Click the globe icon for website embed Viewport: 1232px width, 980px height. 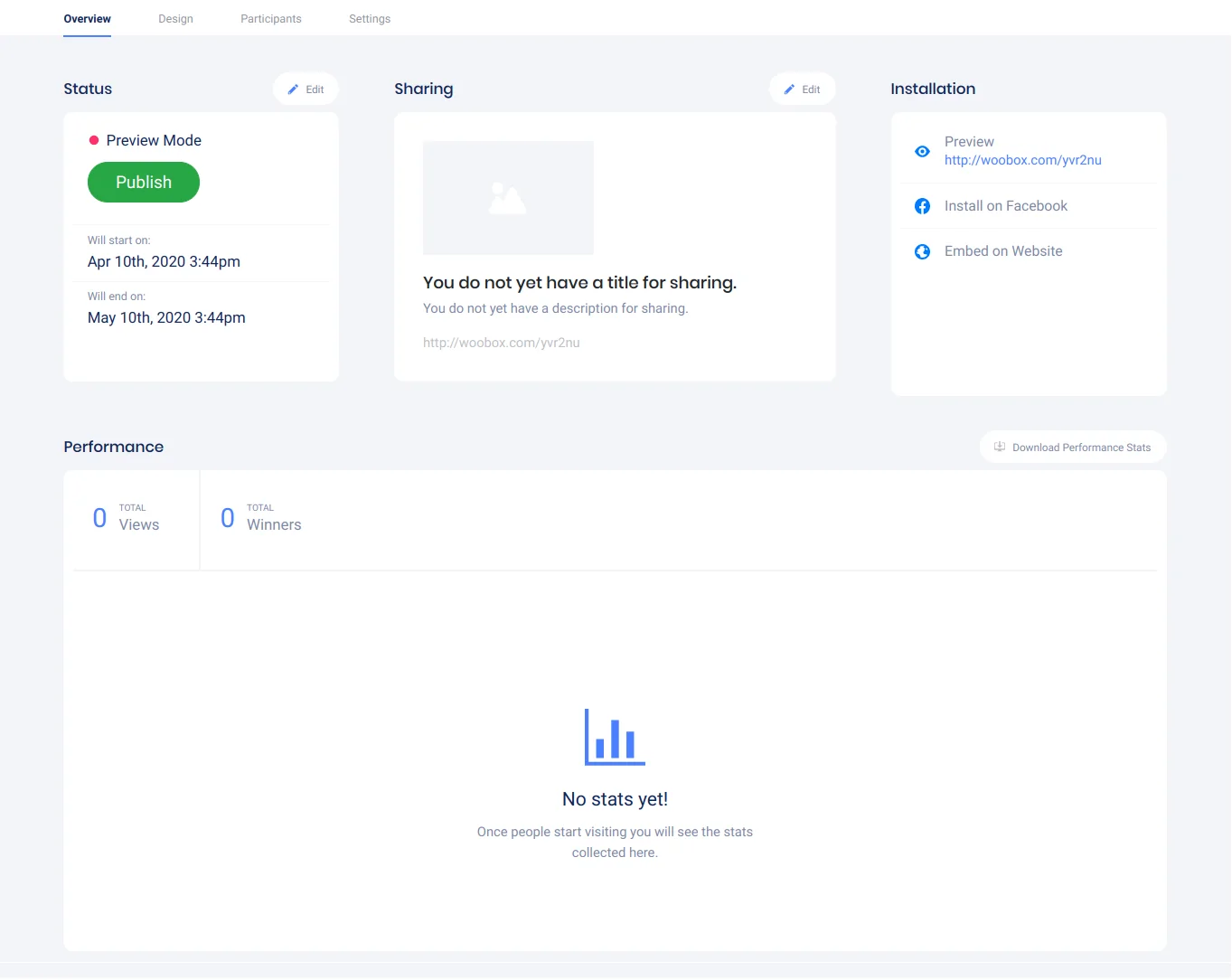[x=922, y=252]
